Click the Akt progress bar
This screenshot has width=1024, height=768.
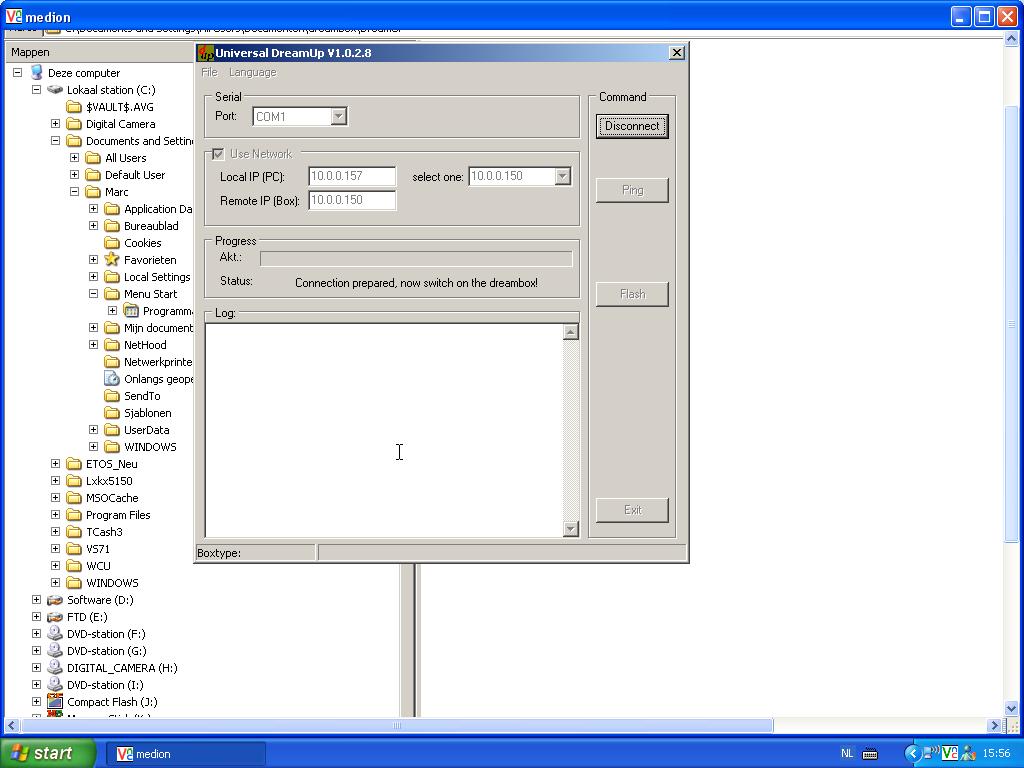416,259
